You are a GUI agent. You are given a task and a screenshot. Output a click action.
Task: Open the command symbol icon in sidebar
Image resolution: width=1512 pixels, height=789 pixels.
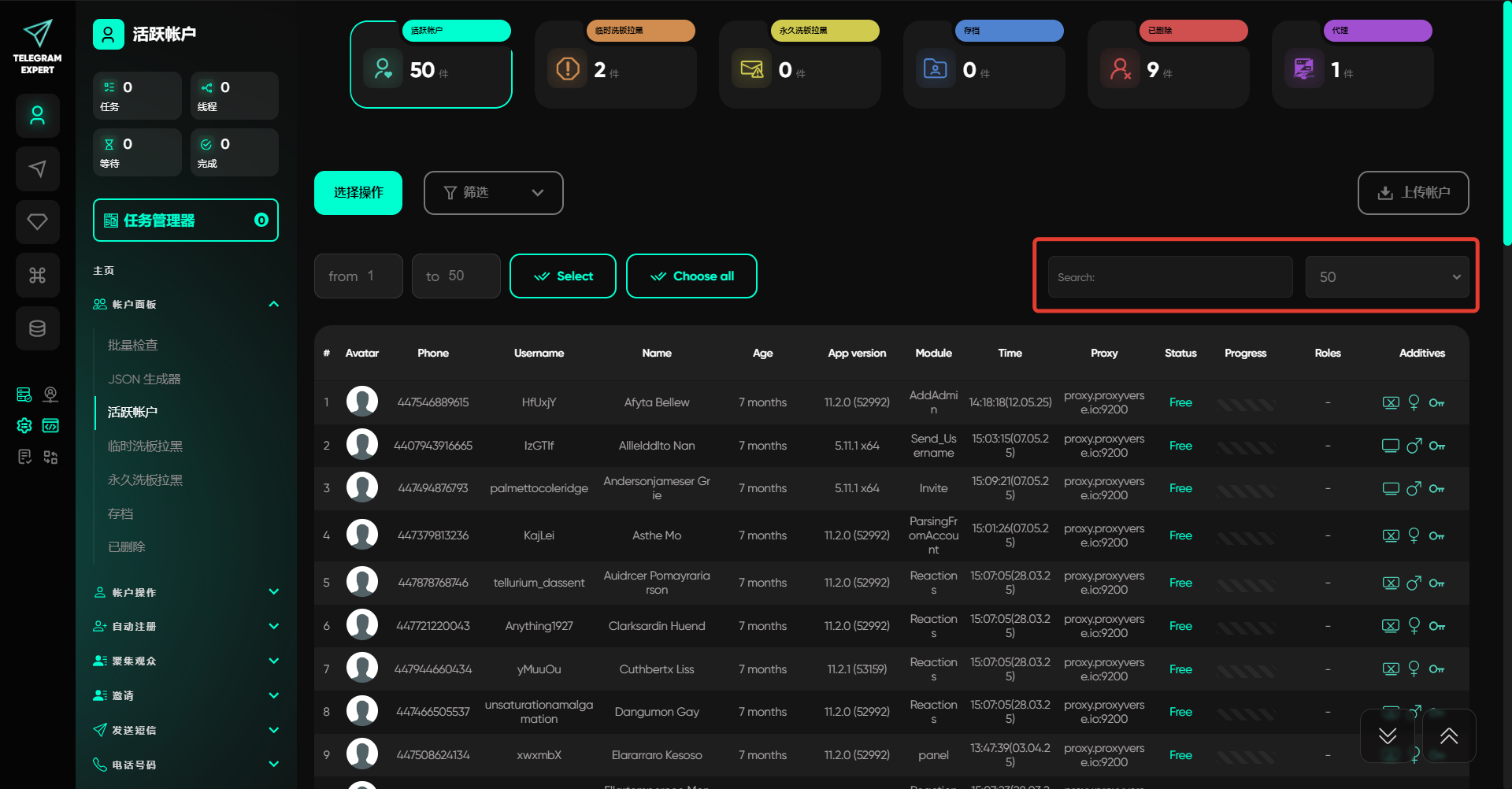pyautogui.click(x=37, y=275)
